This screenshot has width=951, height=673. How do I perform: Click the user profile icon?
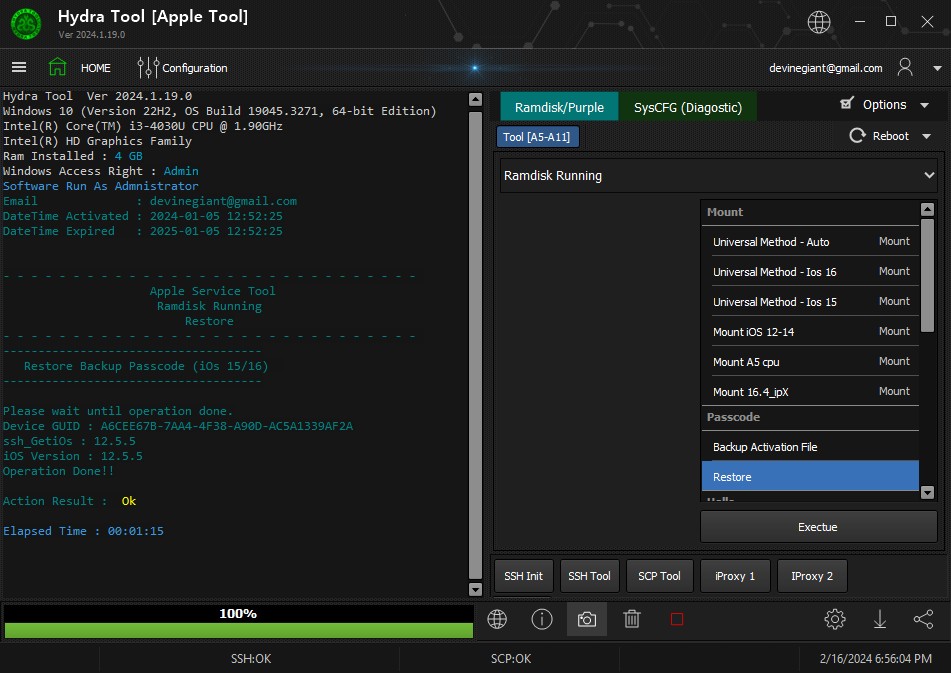905,67
